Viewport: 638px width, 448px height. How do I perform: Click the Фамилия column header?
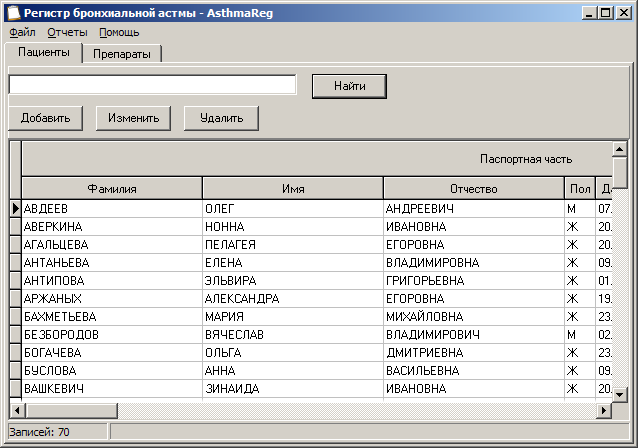pos(112,188)
